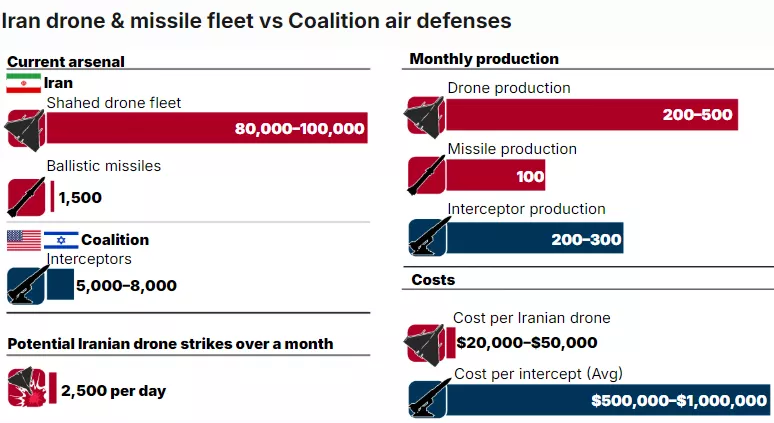Click the Iran flag icon
This screenshot has height=423, width=774.
point(23,83)
